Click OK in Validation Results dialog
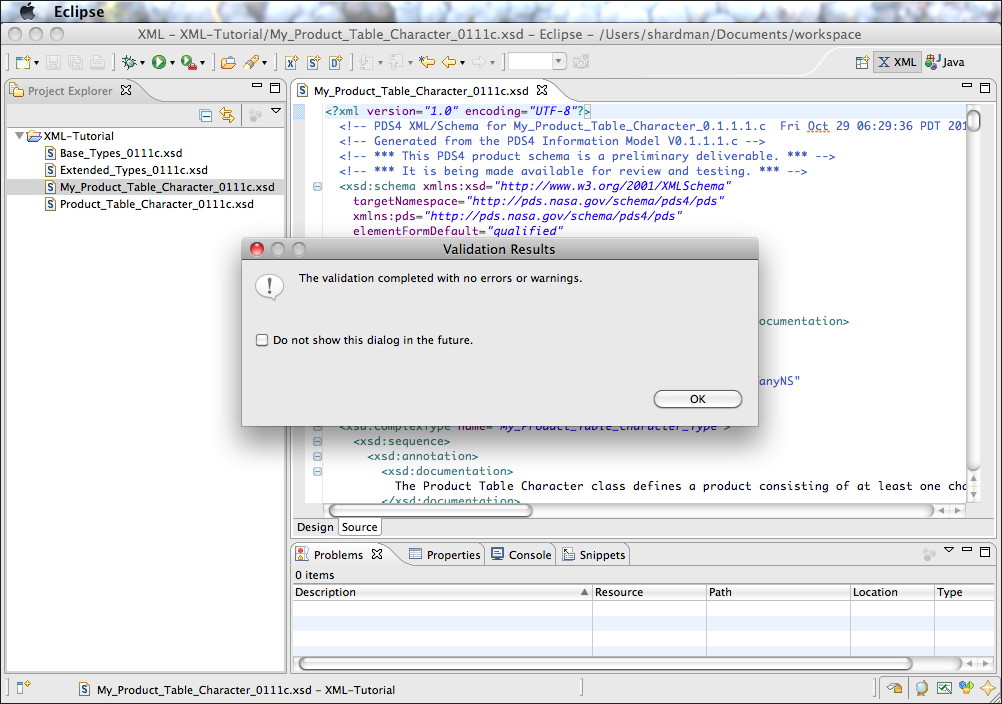The height and width of the screenshot is (704, 1002). [x=698, y=399]
